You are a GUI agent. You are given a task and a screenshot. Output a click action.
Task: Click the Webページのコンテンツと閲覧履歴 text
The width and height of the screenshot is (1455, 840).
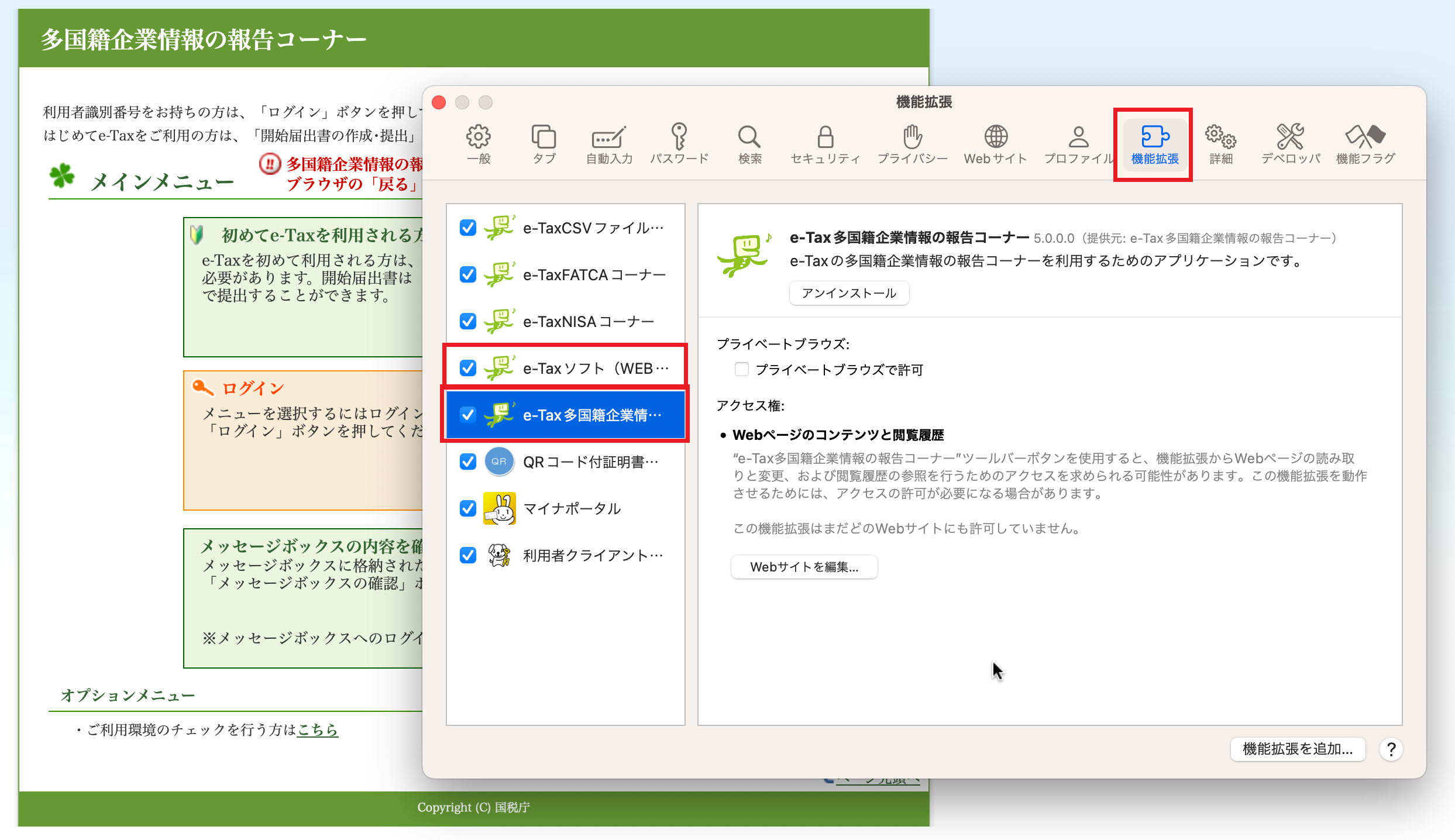click(x=838, y=435)
